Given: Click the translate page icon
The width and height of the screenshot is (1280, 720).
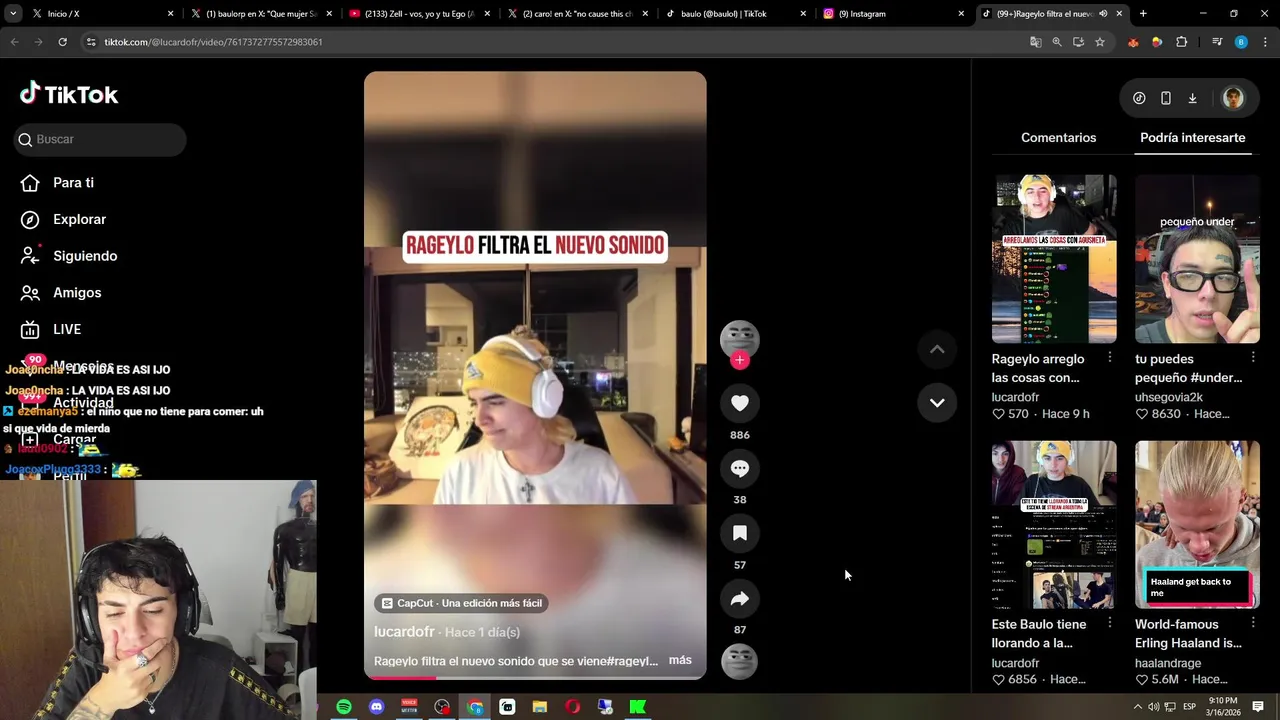Looking at the screenshot, I should 1036,42.
